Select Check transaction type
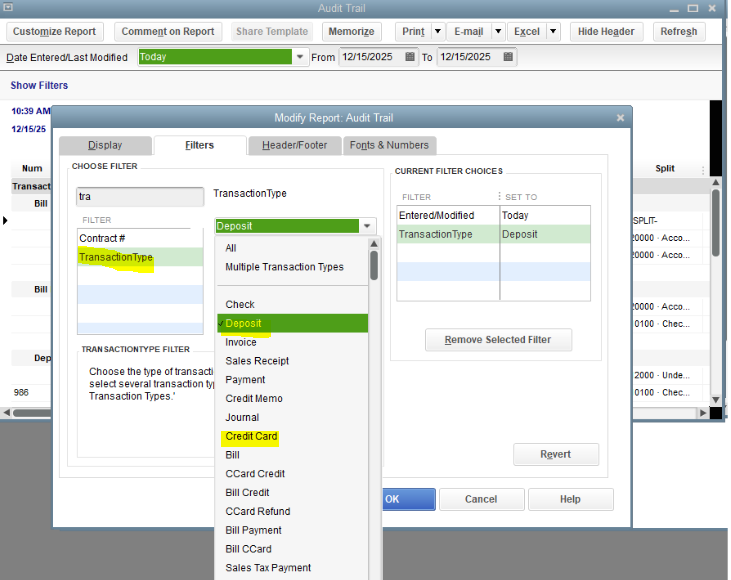Screen dimensions: 731x580 (292, 304)
